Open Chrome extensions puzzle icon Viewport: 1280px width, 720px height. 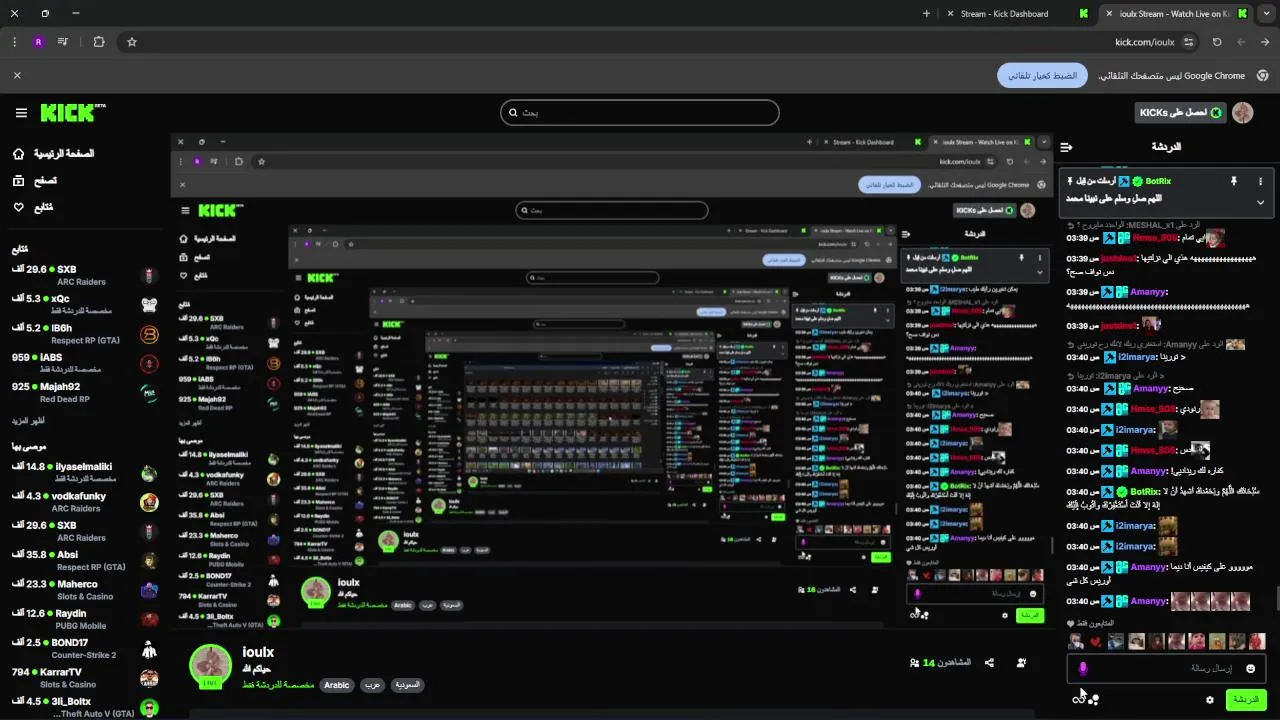tap(99, 42)
